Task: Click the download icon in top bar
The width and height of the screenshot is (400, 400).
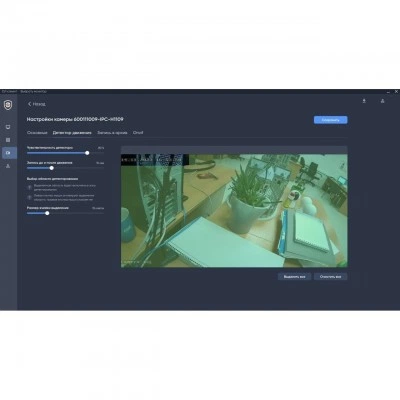Action: (364, 101)
